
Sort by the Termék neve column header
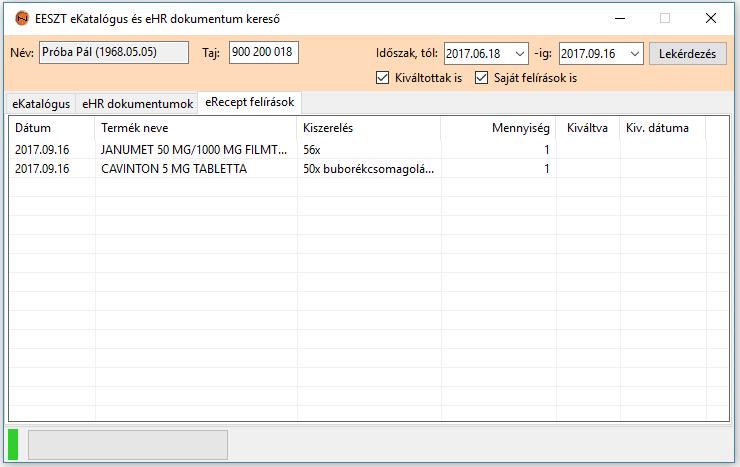(196, 128)
